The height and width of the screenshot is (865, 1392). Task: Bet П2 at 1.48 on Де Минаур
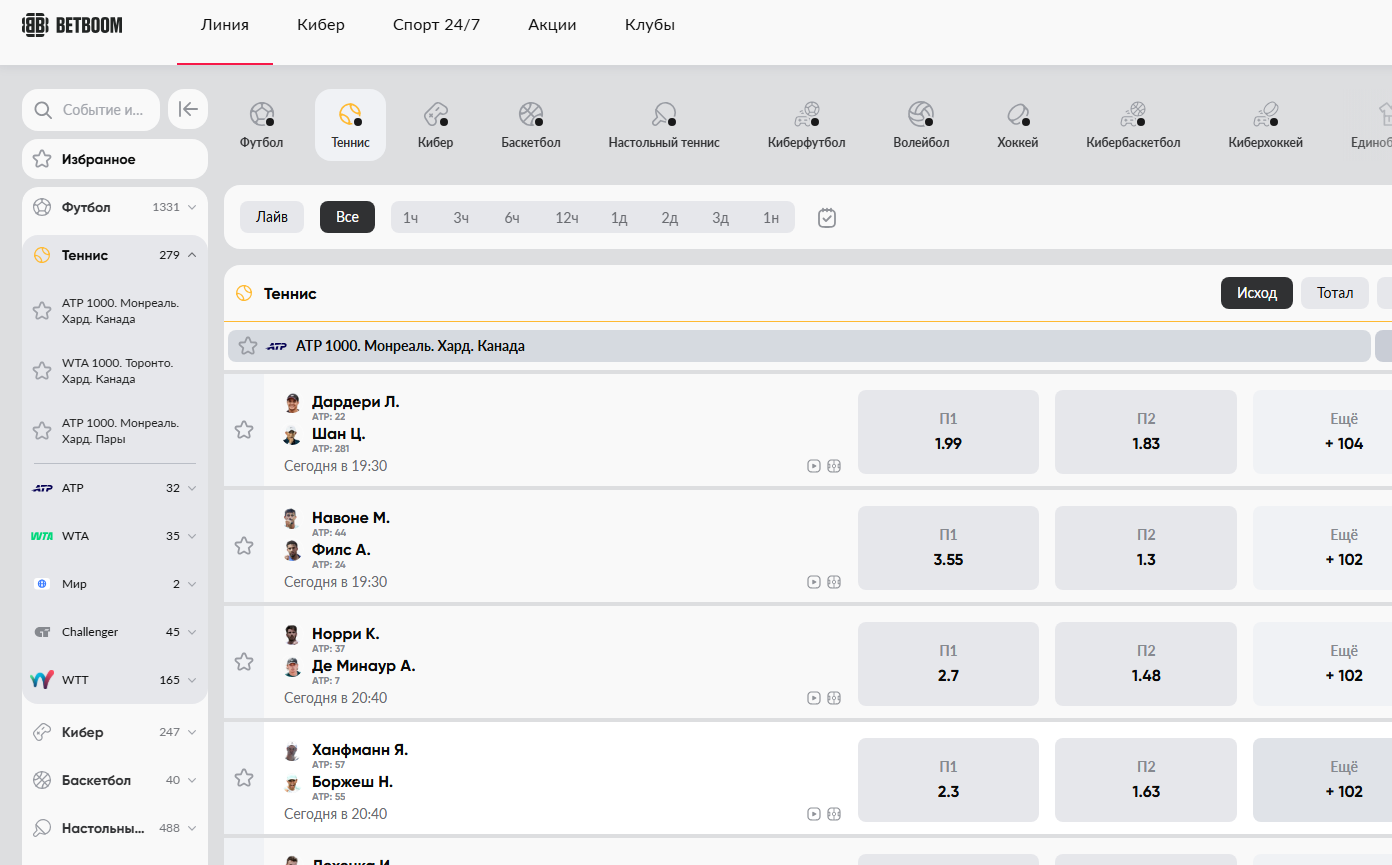tap(1146, 664)
